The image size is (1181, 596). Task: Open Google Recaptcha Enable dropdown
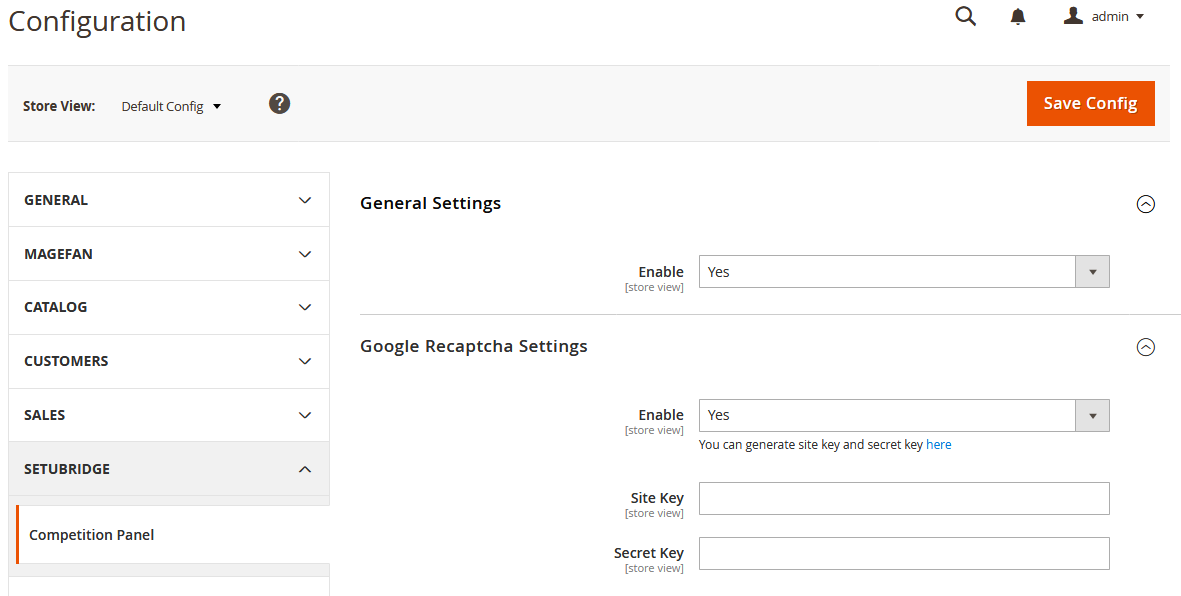tap(903, 415)
